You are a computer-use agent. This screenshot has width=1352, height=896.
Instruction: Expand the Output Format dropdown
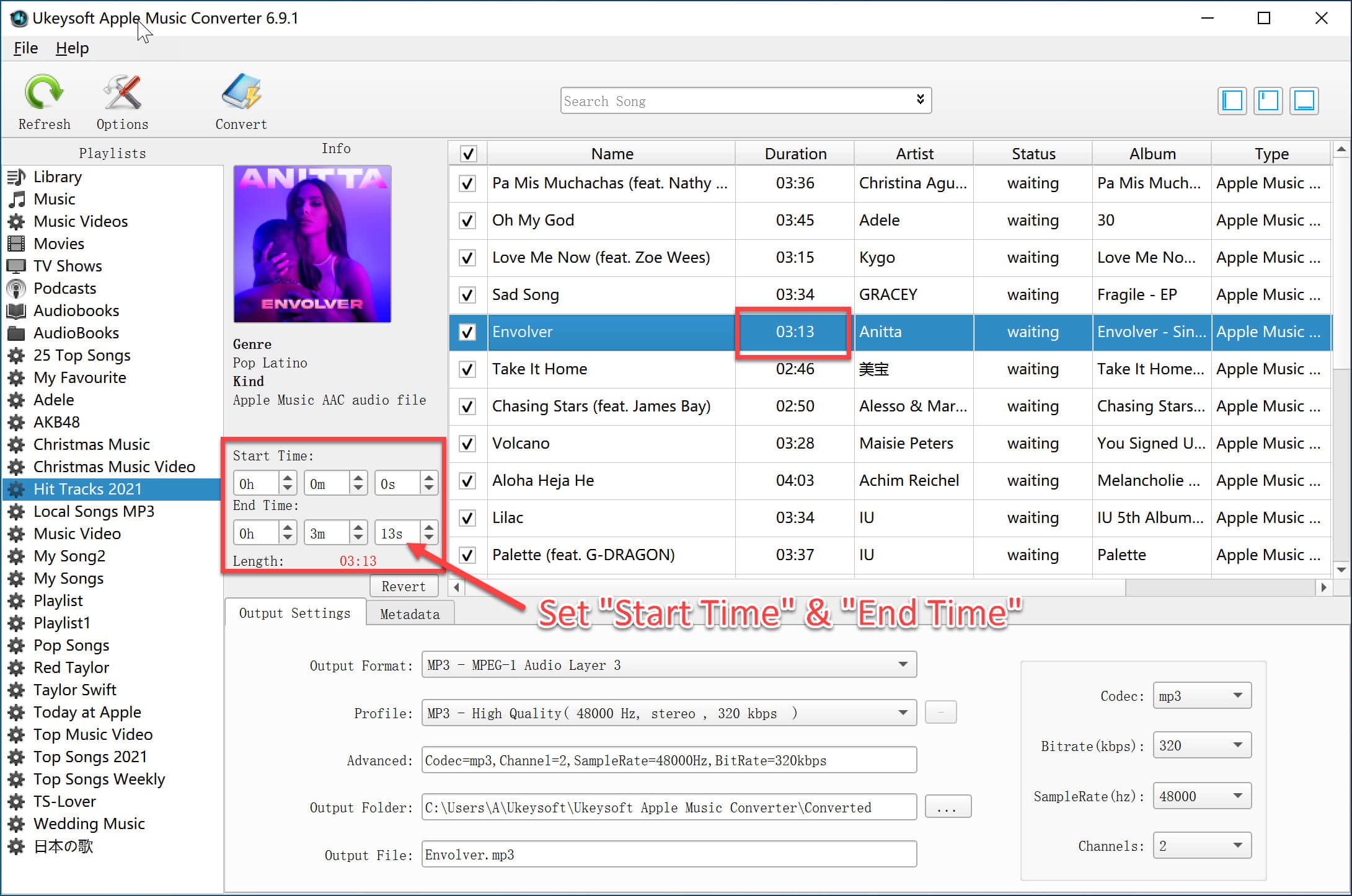[x=901, y=665]
